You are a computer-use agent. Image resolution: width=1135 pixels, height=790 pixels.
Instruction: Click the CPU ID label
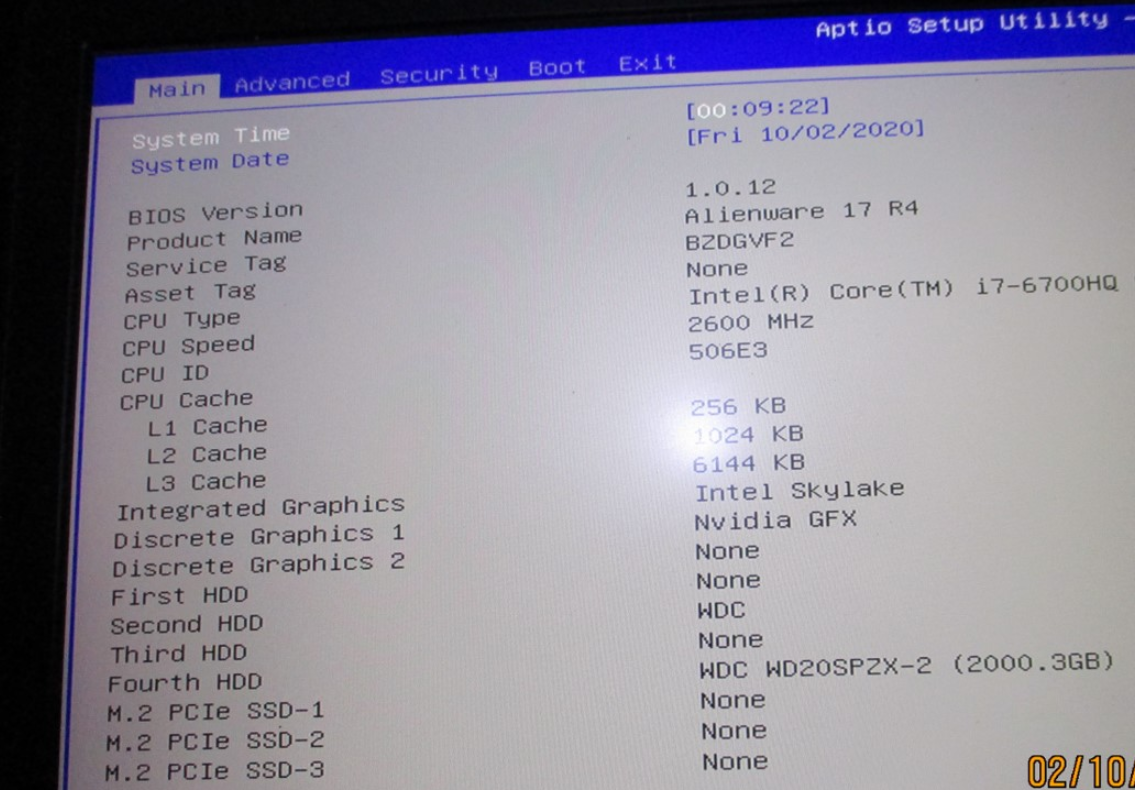(164, 374)
